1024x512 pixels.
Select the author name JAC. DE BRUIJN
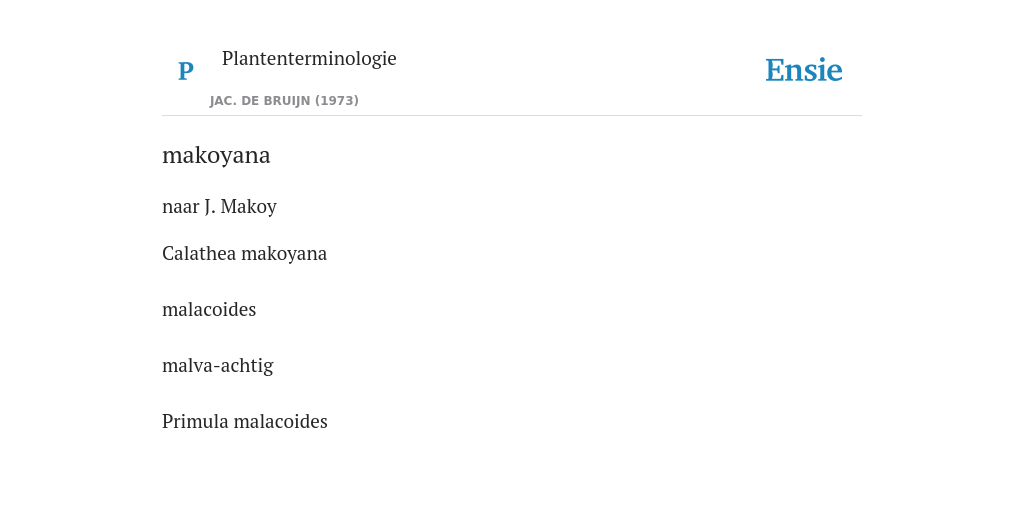[x=260, y=101]
